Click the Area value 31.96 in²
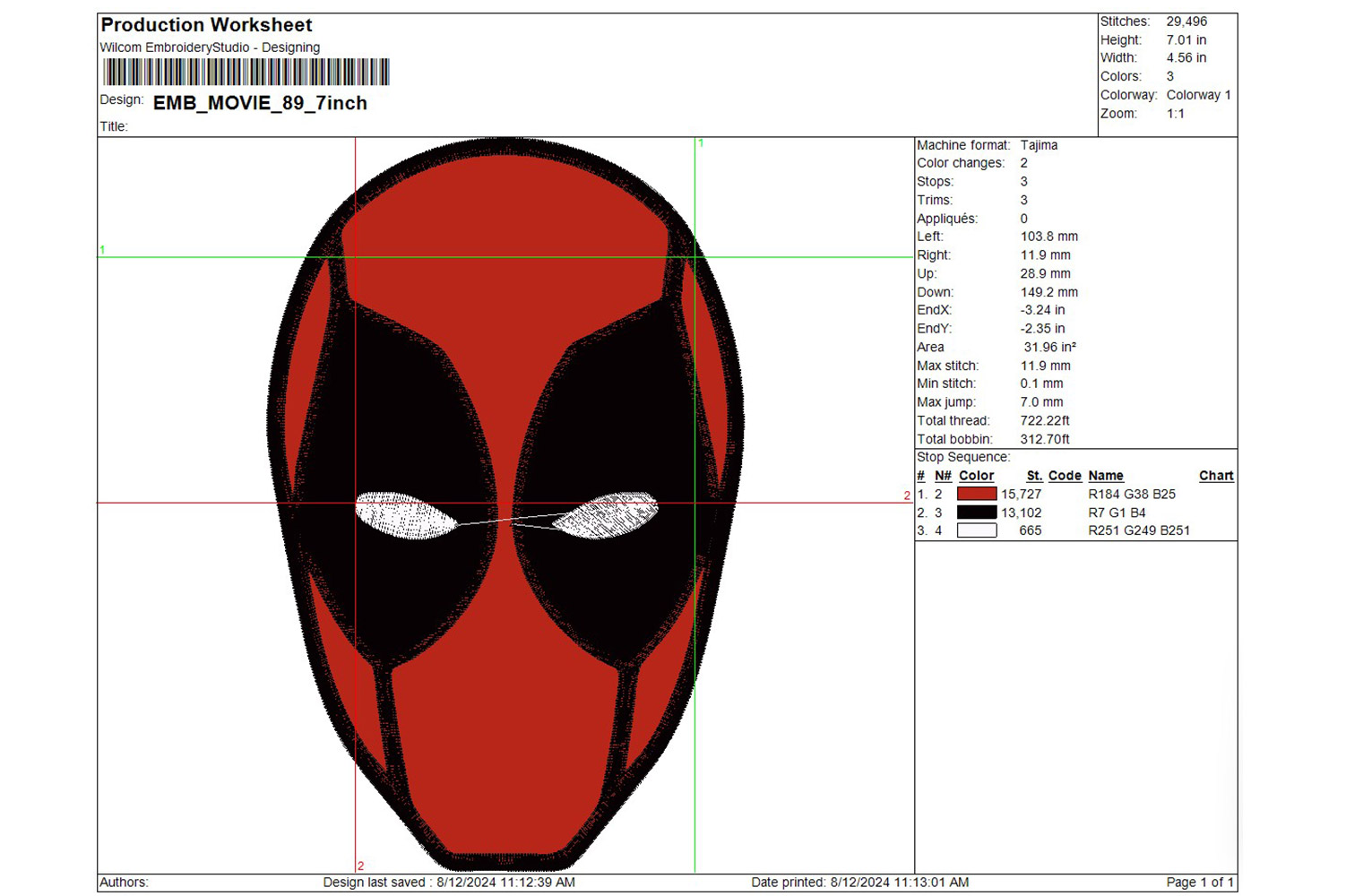 (x=1050, y=347)
